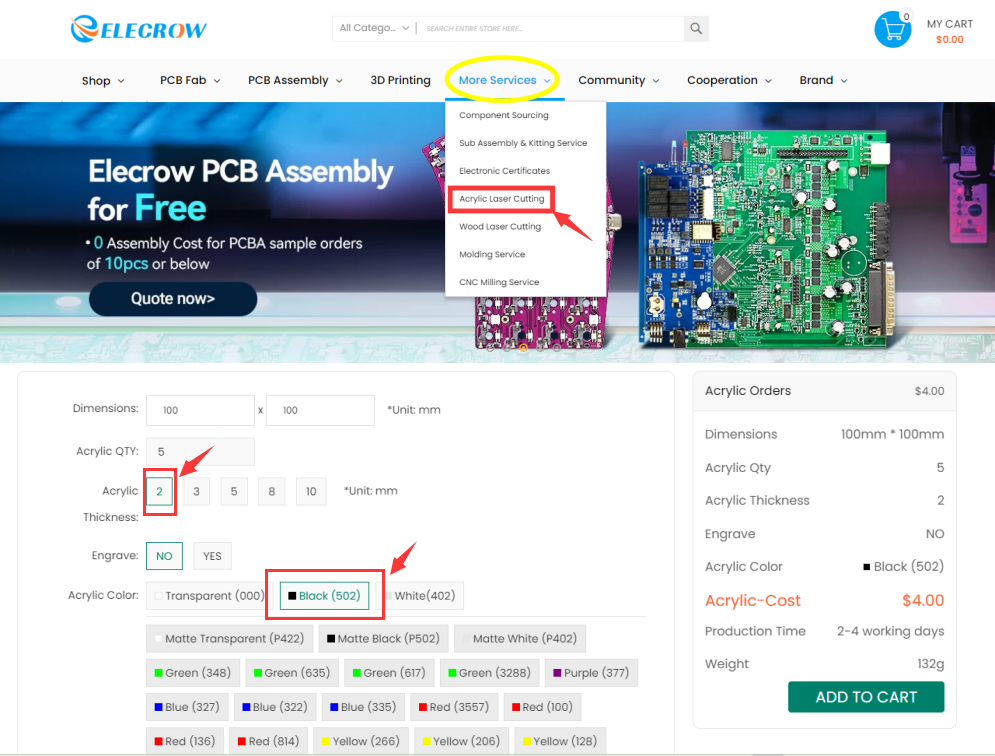Click the orange active carousel dot
Image resolution: width=995 pixels, height=756 pixels.
(523, 348)
